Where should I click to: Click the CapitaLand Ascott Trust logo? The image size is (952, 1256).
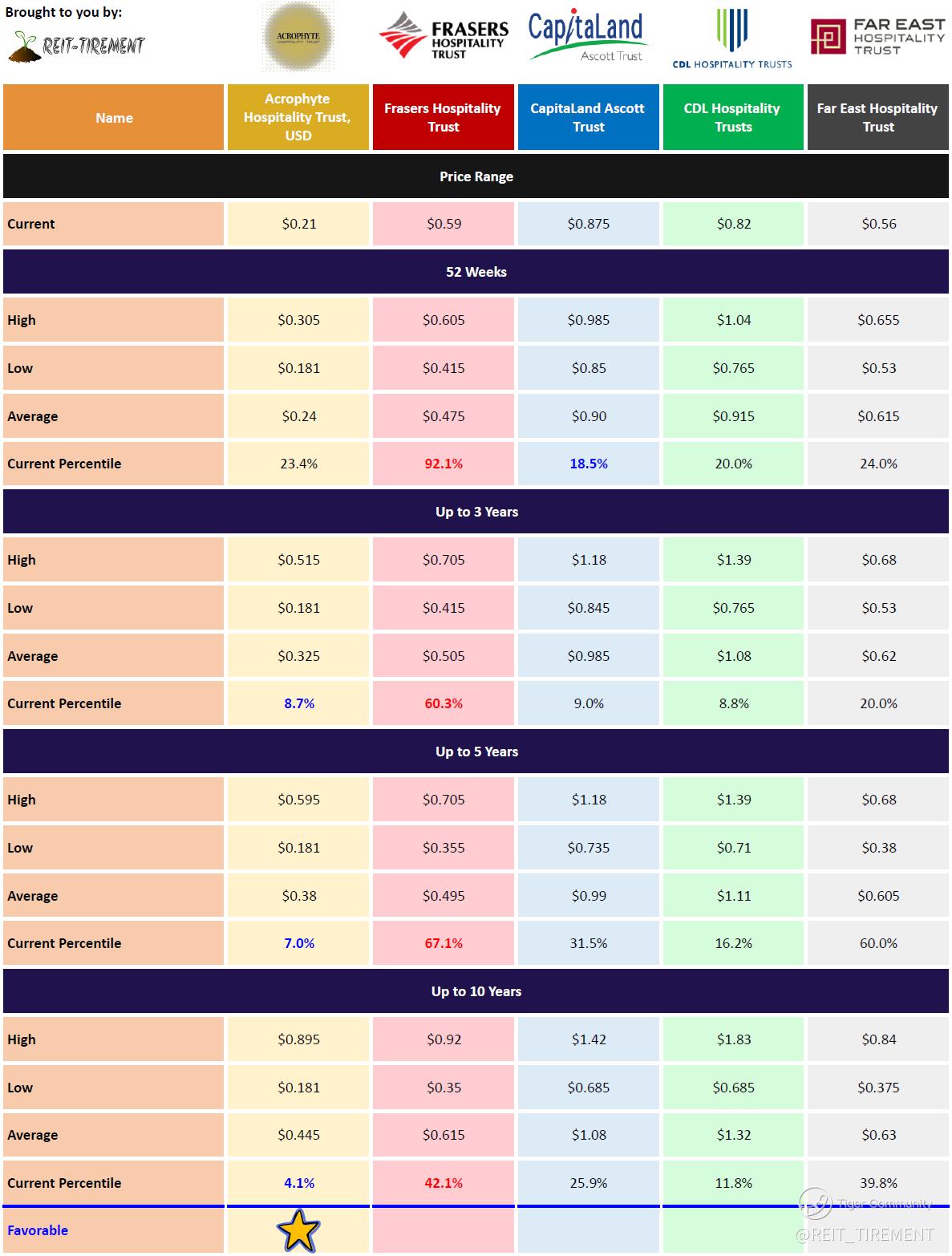tap(586, 37)
